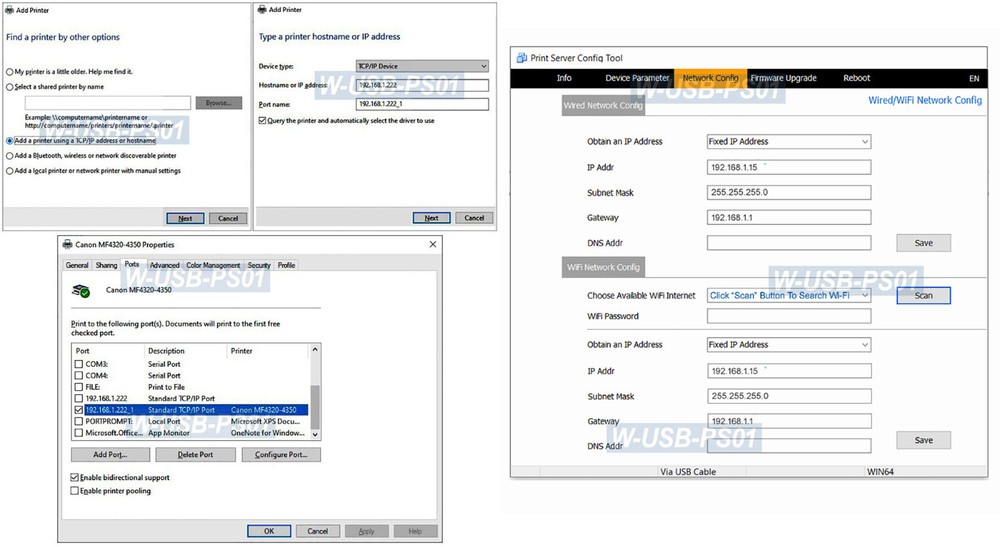Viewport: 1000px width, 547px height.
Task: Click Next in hostname or IP dialog
Action: pyautogui.click(x=431, y=217)
